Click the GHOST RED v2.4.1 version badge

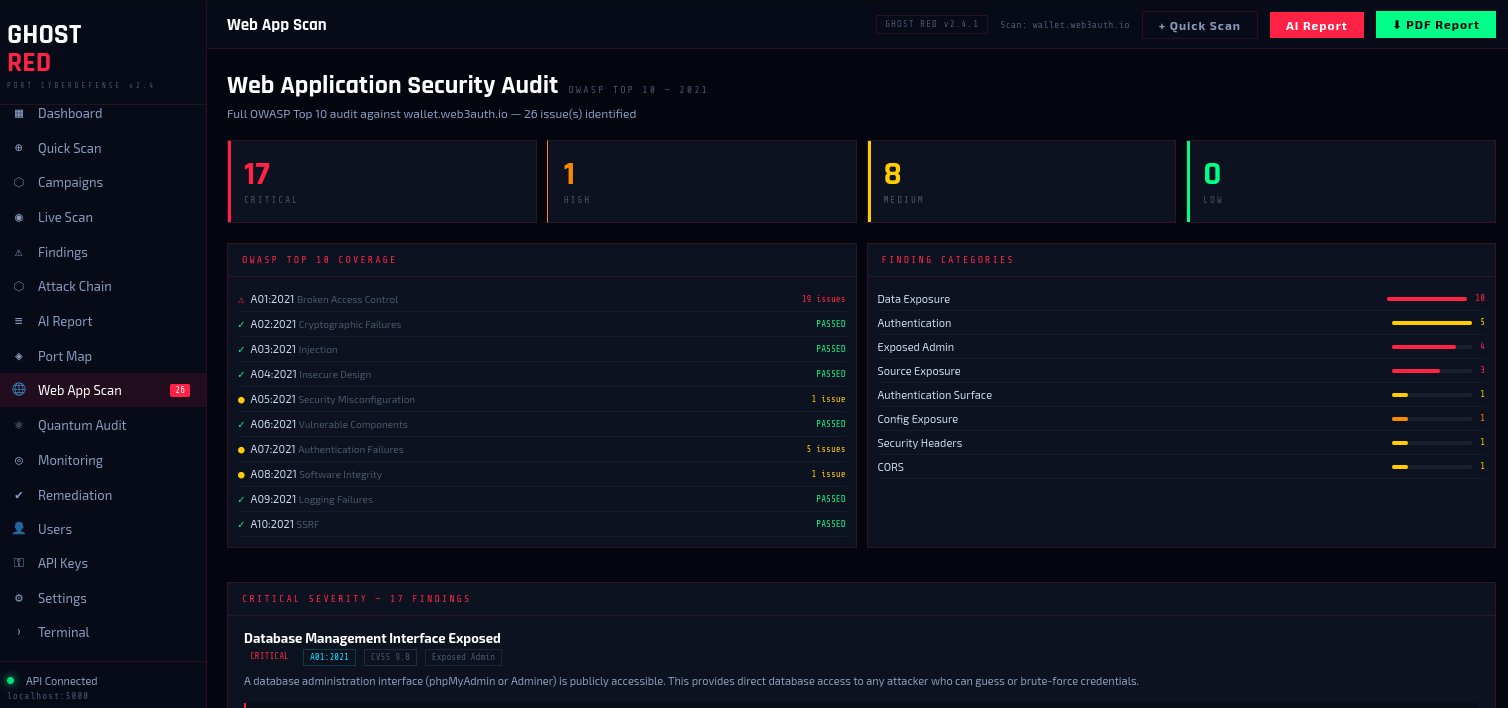click(x=933, y=25)
